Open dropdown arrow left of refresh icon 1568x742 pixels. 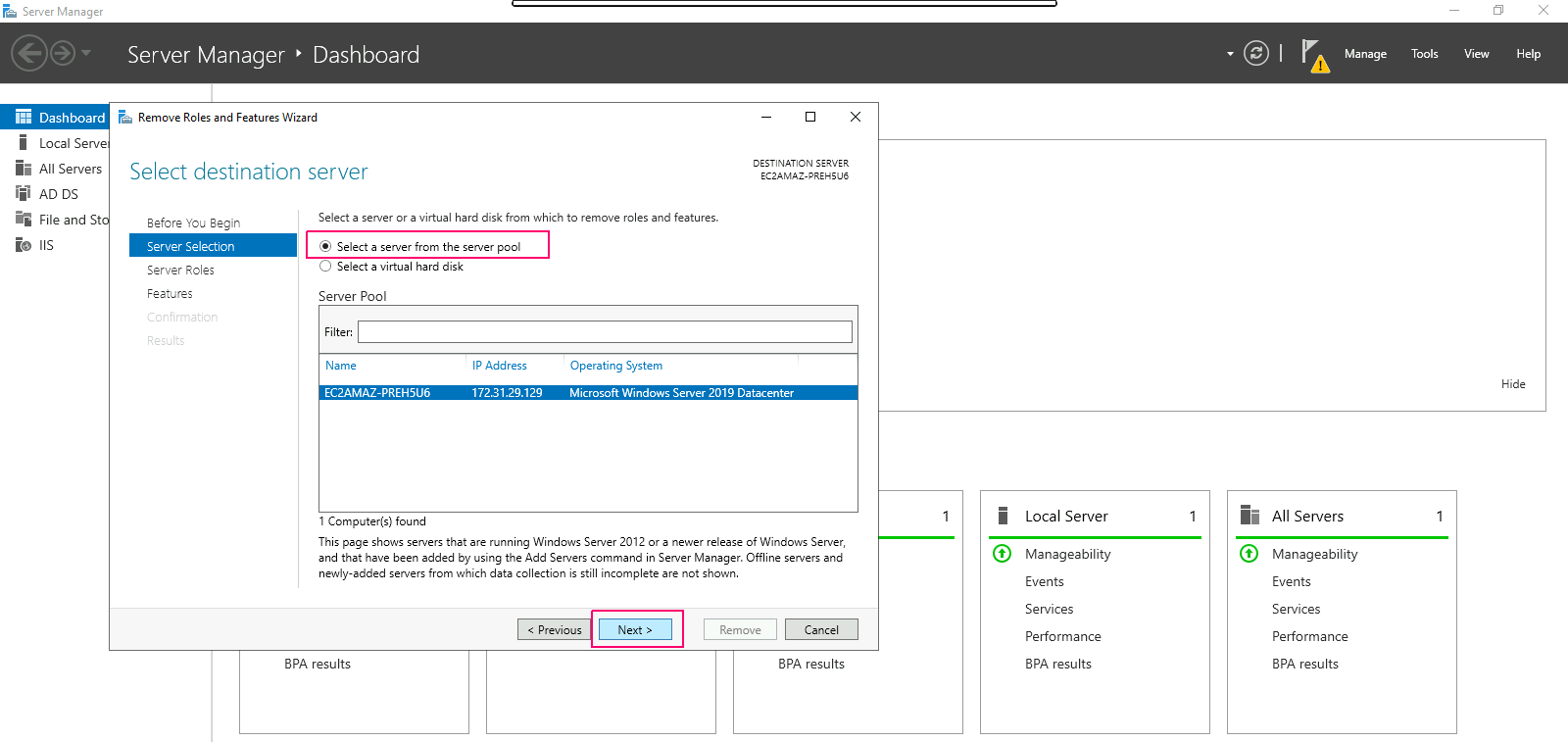1230,54
